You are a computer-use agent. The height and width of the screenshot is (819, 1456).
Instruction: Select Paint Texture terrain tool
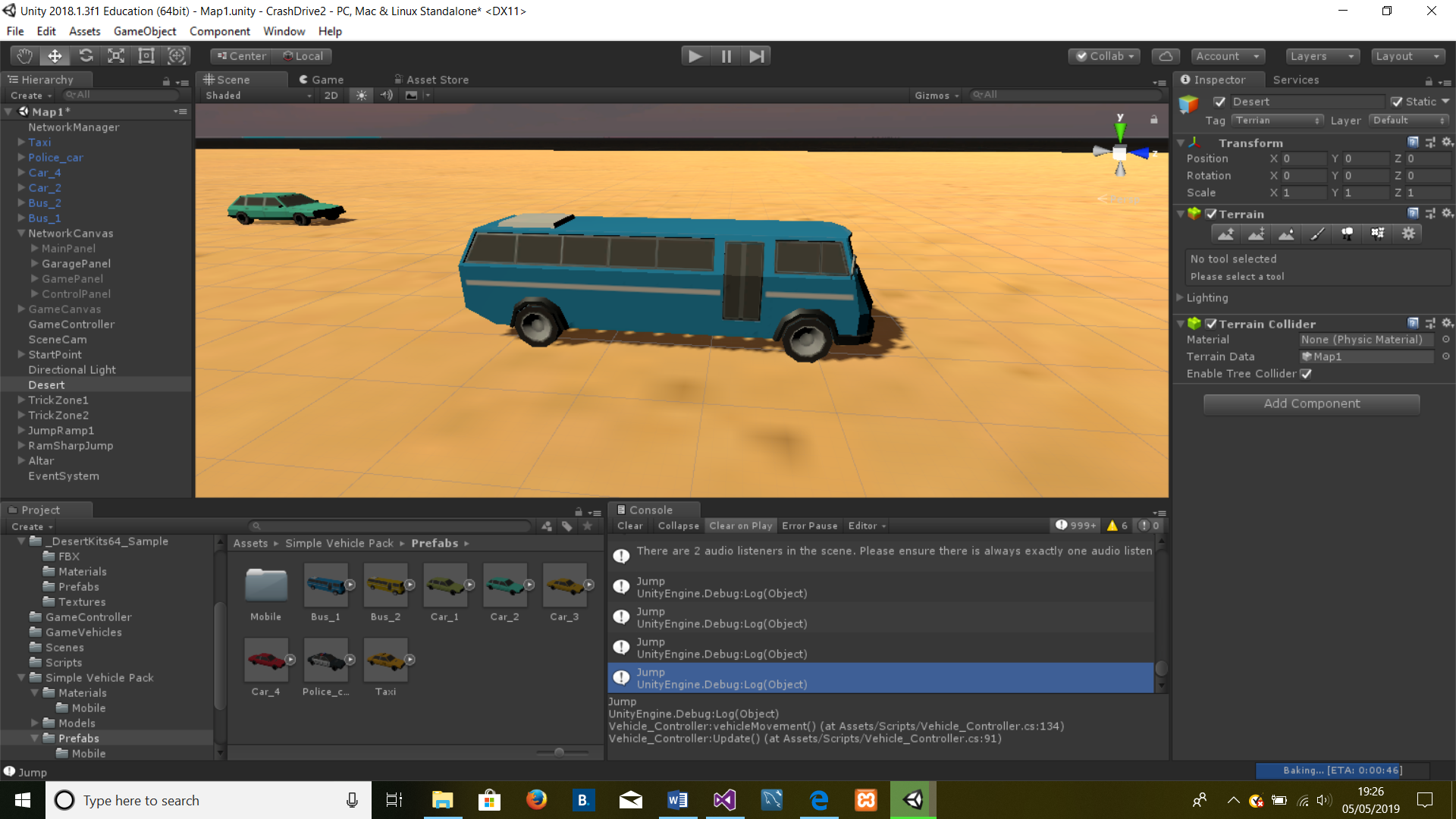click(x=1316, y=234)
